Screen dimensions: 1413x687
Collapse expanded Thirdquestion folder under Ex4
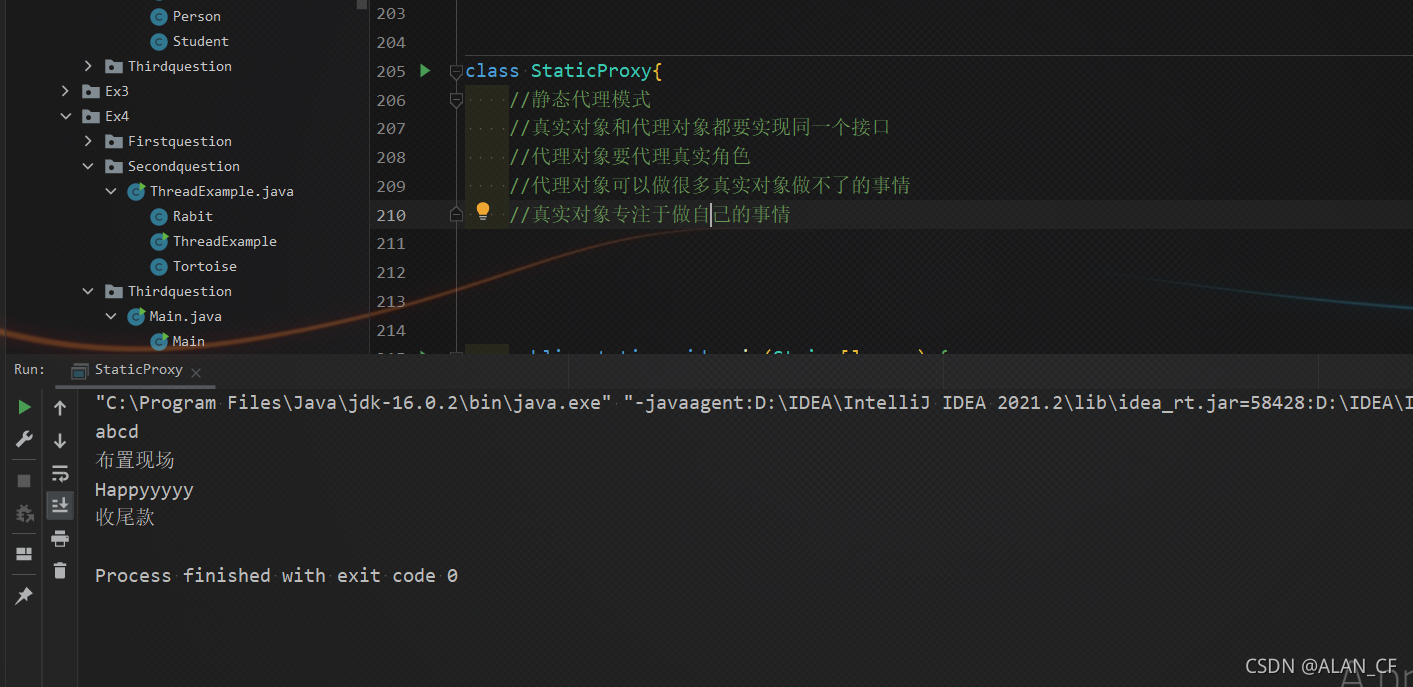(x=88, y=291)
